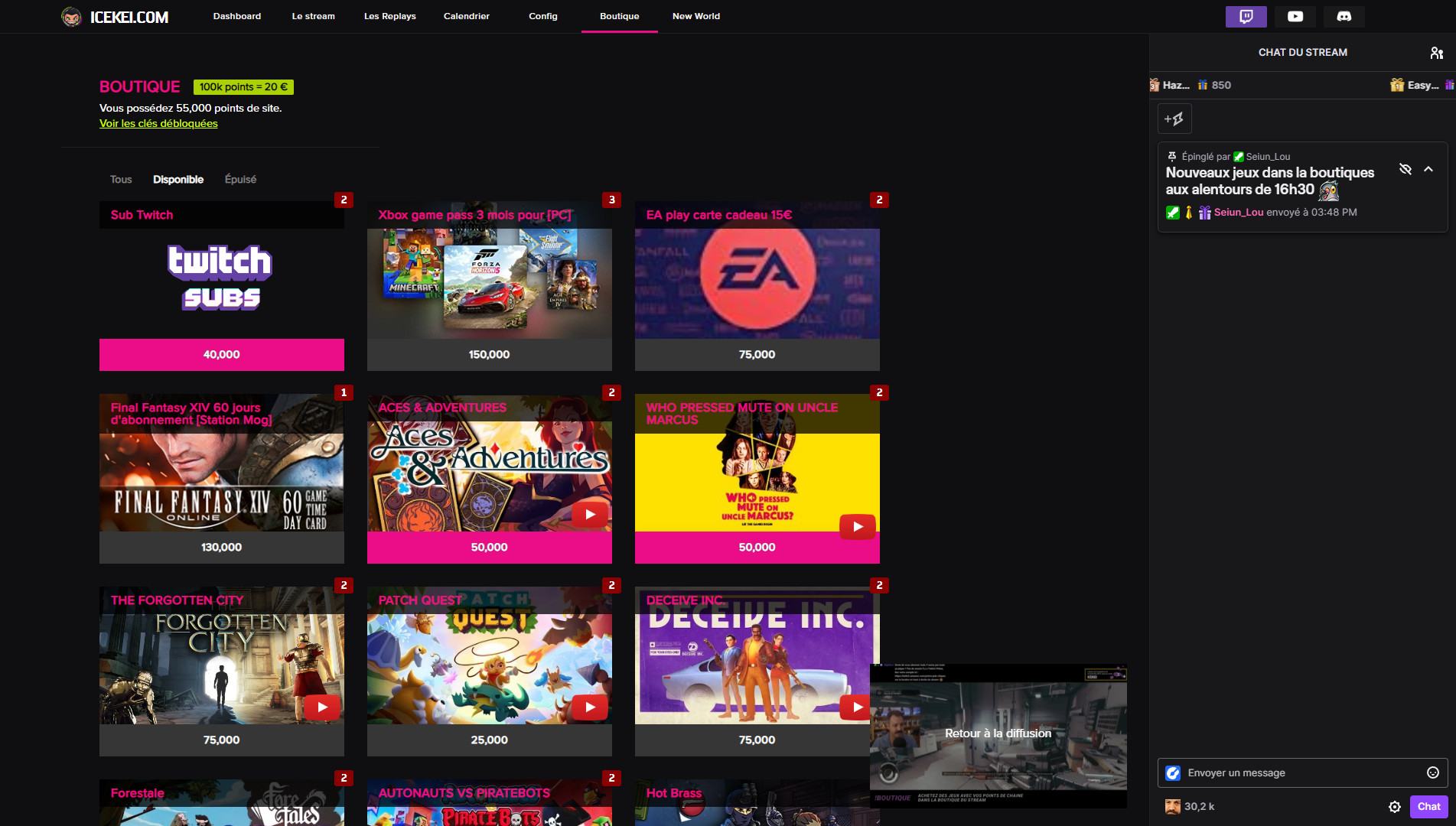Click the stock badge 1 on Final Fantasy
1456x826 pixels.
pos(344,392)
